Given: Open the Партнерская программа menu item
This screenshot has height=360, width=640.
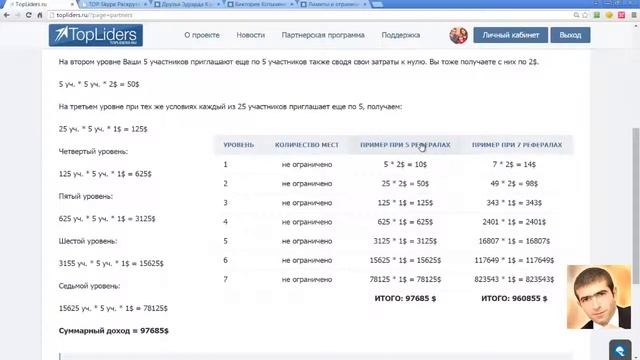Looking at the screenshot, I should [x=323, y=35].
